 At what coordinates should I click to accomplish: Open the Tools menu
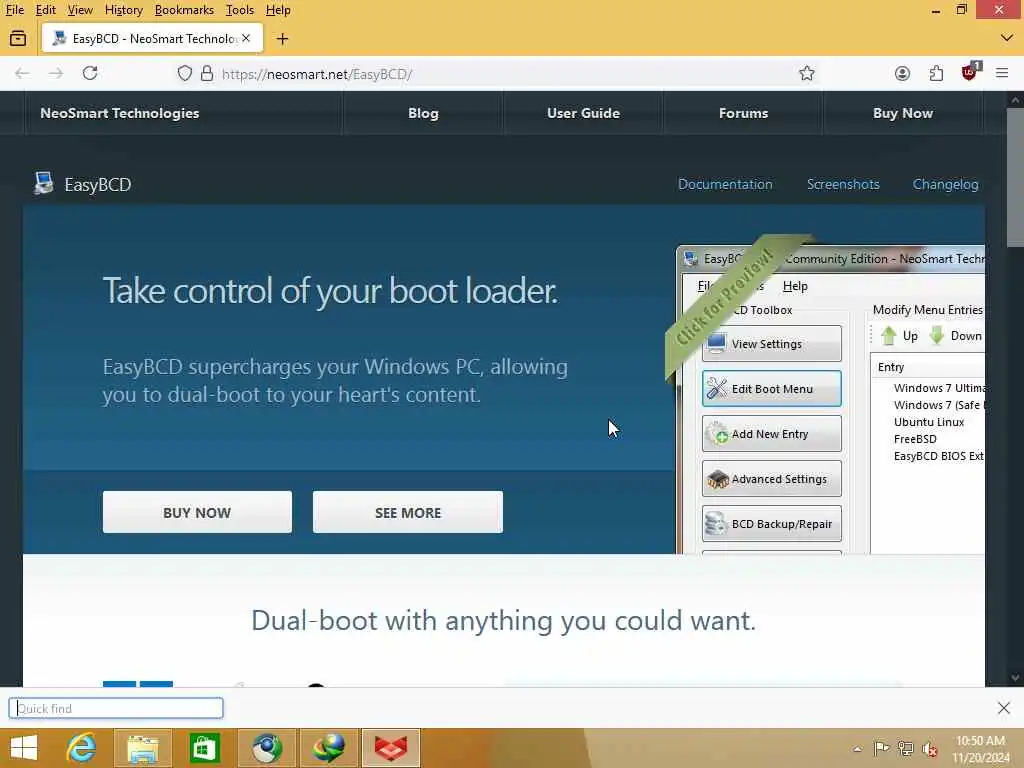coord(240,10)
